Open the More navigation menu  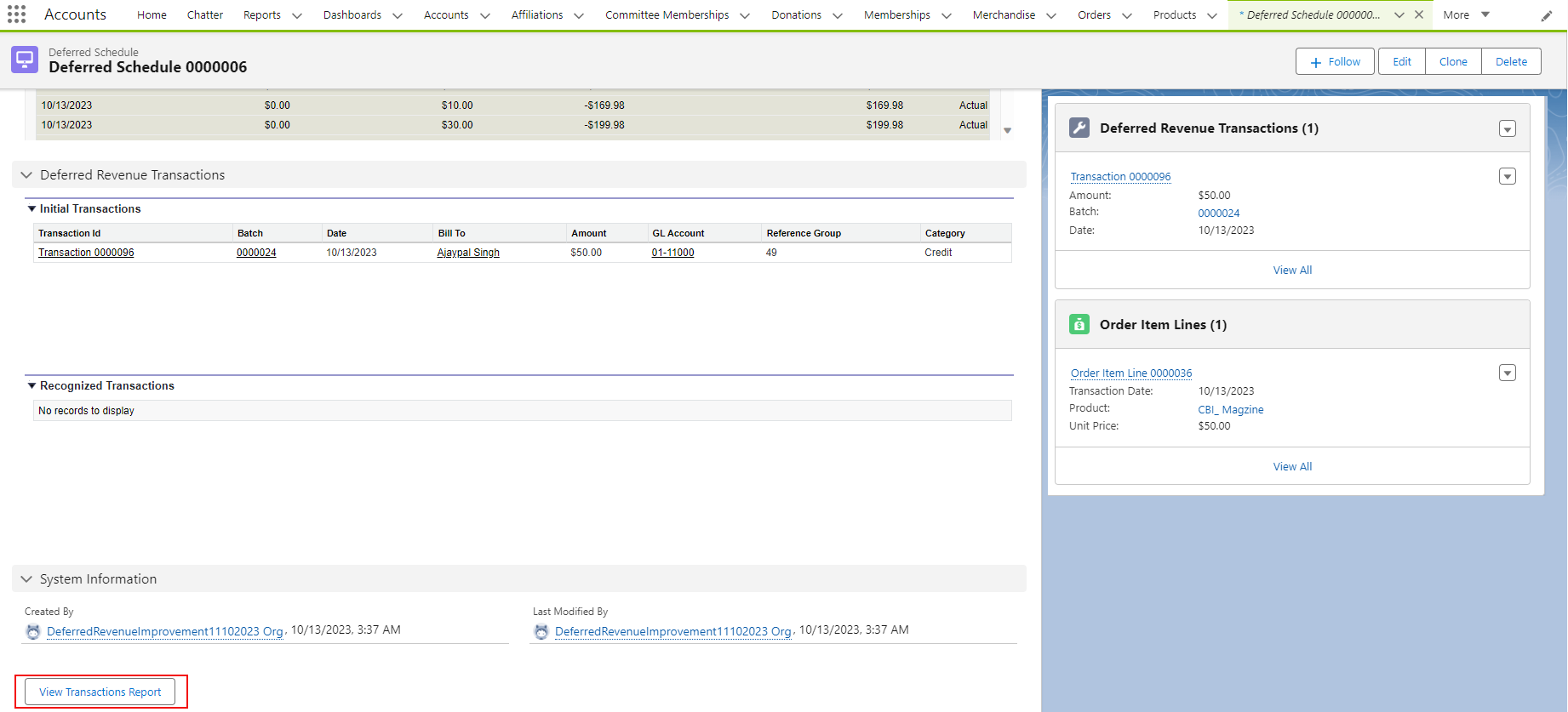click(1466, 14)
